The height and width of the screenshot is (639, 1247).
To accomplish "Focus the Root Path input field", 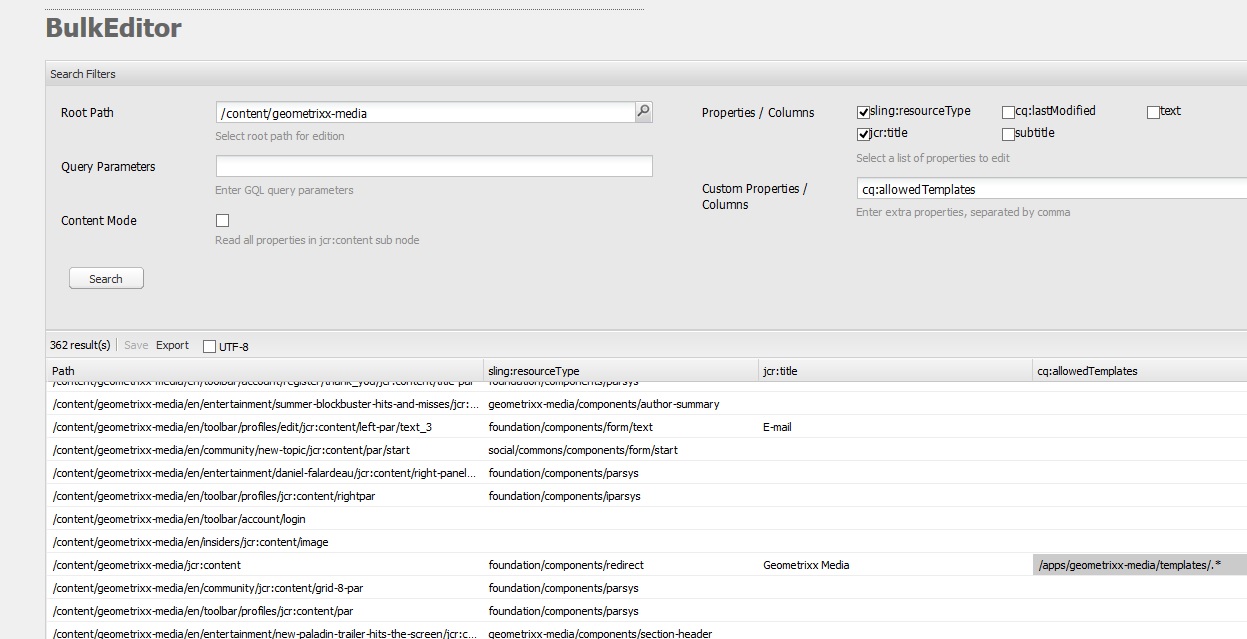I will (425, 113).
